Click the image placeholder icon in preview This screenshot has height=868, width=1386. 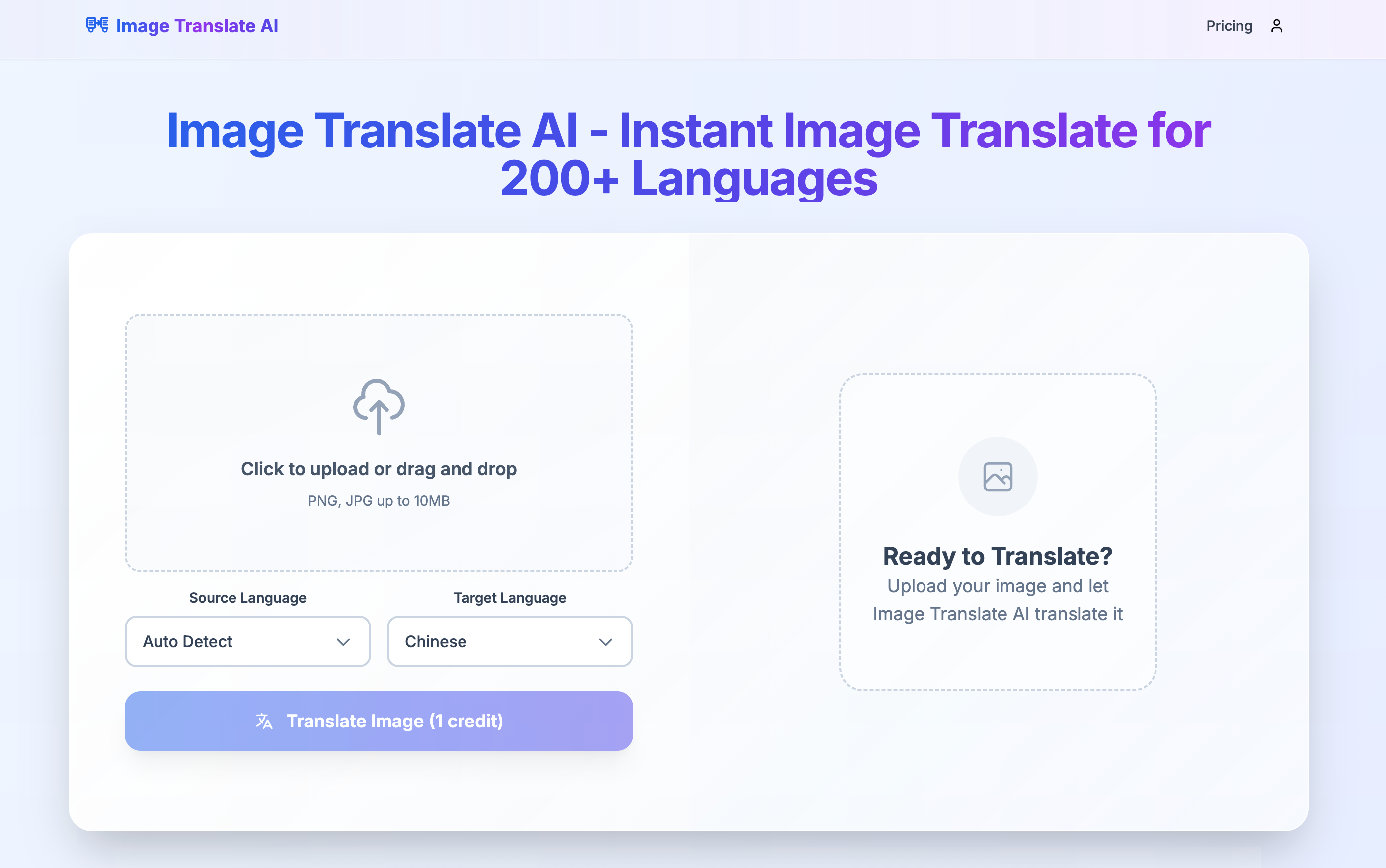coord(998,477)
